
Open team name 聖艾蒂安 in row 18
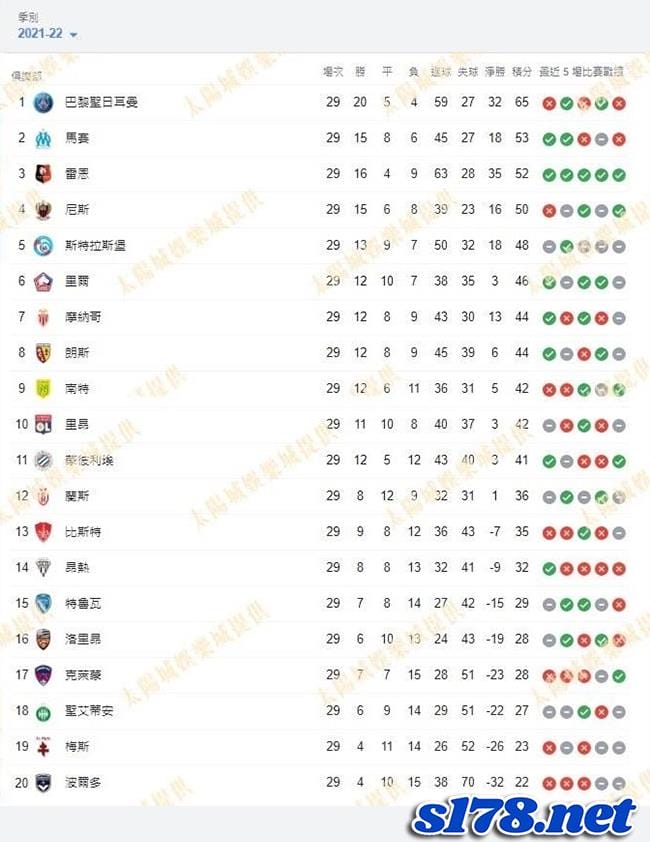point(89,711)
